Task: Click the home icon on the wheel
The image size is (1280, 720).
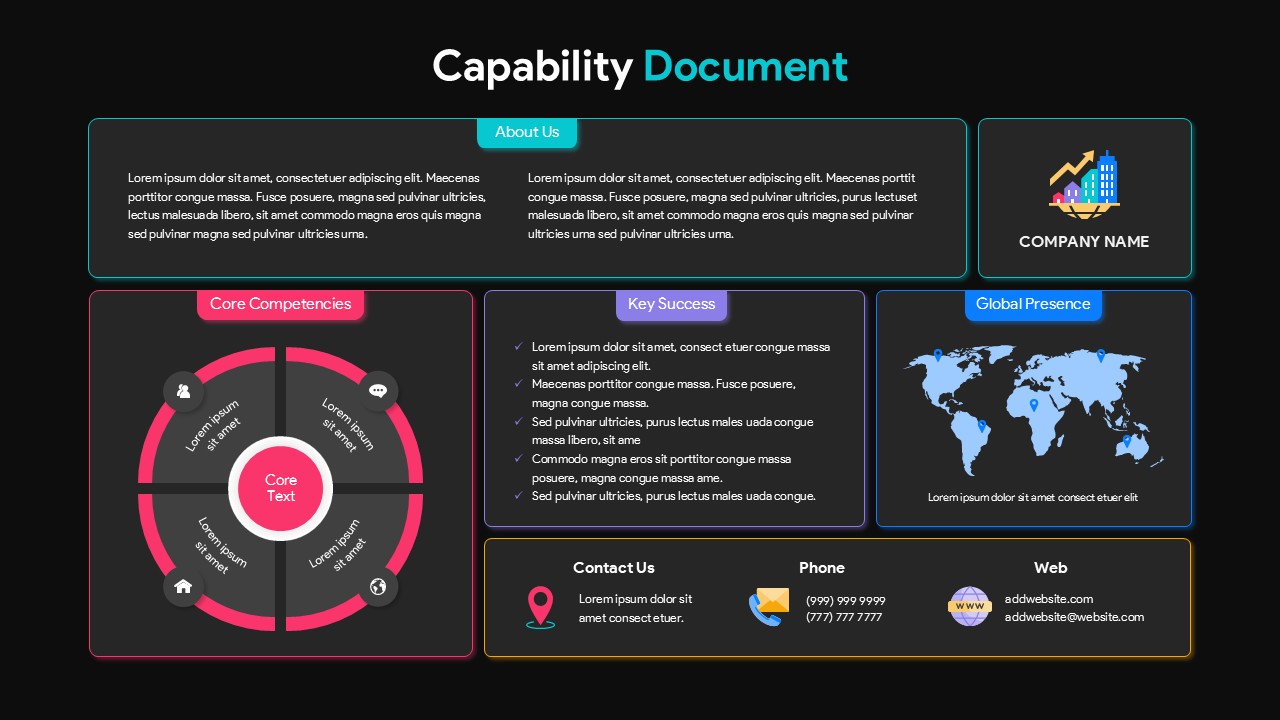Action: (x=183, y=587)
